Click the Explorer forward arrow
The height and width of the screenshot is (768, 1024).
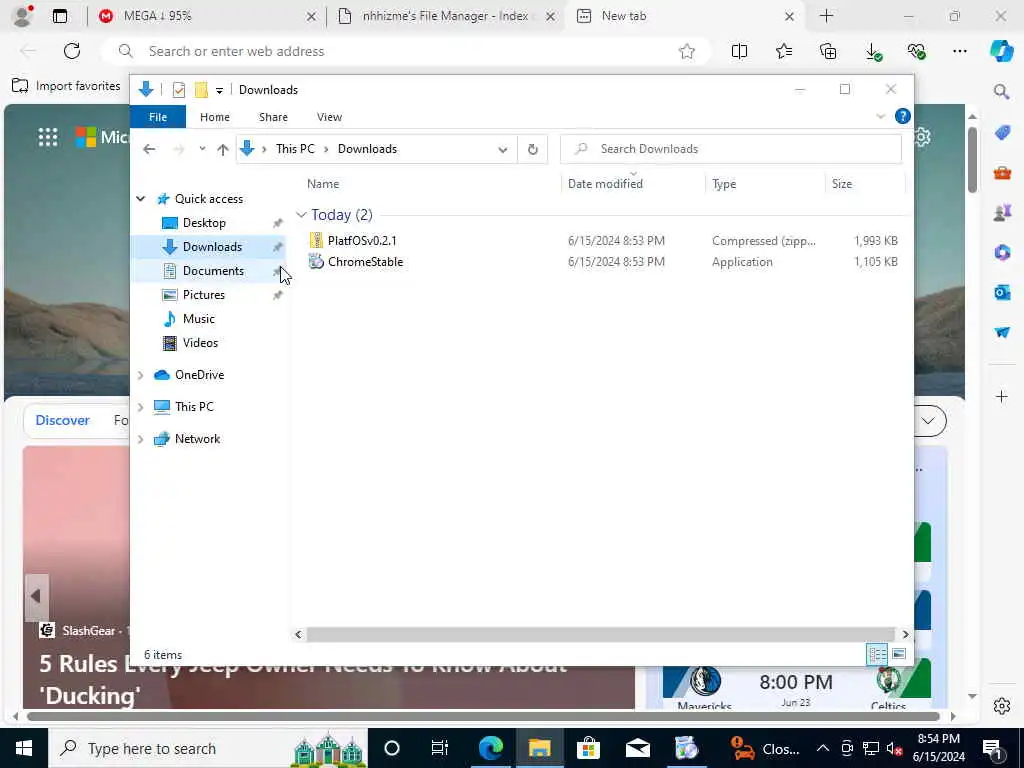pyautogui.click(x=178, y=150)
